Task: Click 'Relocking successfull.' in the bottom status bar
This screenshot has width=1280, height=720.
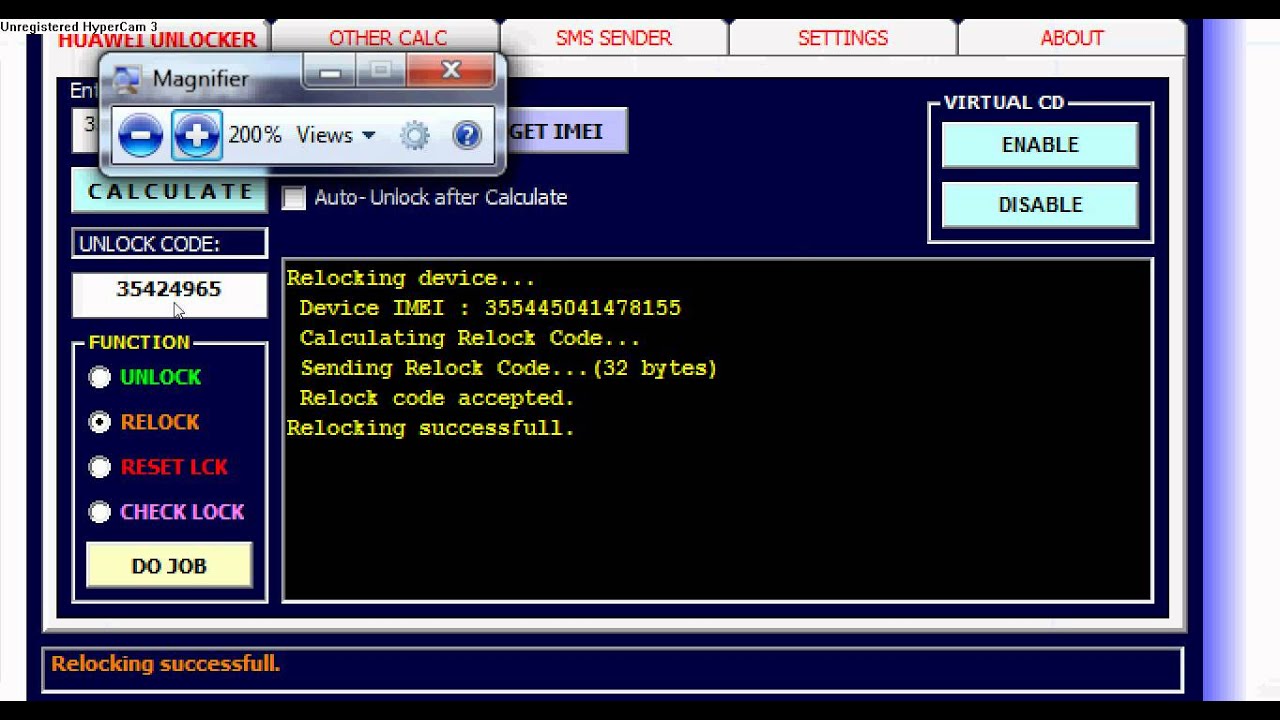Action: pyautogui.click(x=165, y=664)
